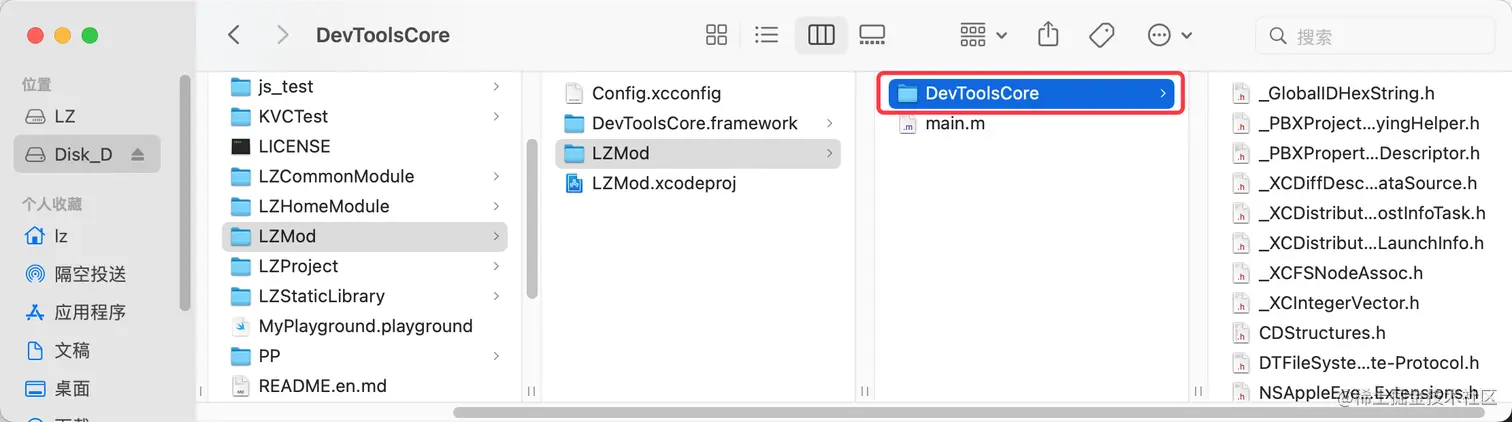Click the search (搜索) field

[1380, 36]
